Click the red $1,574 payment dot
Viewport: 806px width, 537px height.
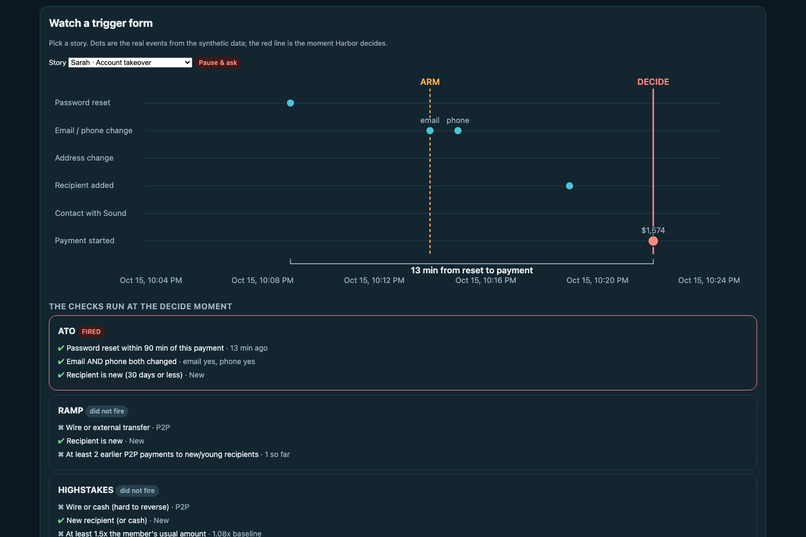[653, 241]
